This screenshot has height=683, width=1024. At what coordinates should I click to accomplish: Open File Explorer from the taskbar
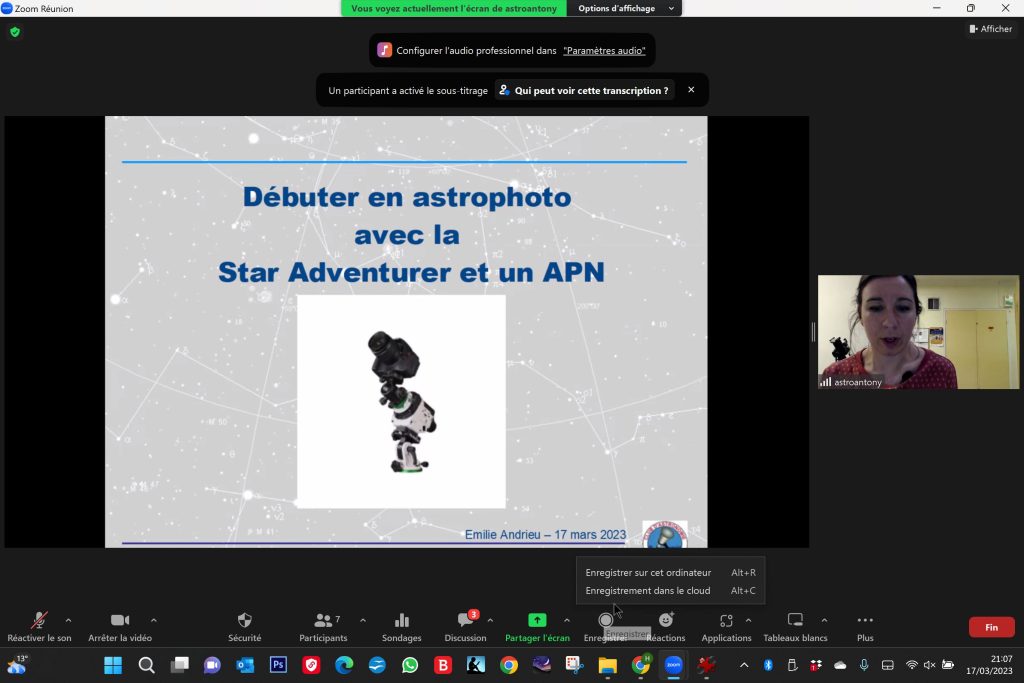tap(607, 665)
